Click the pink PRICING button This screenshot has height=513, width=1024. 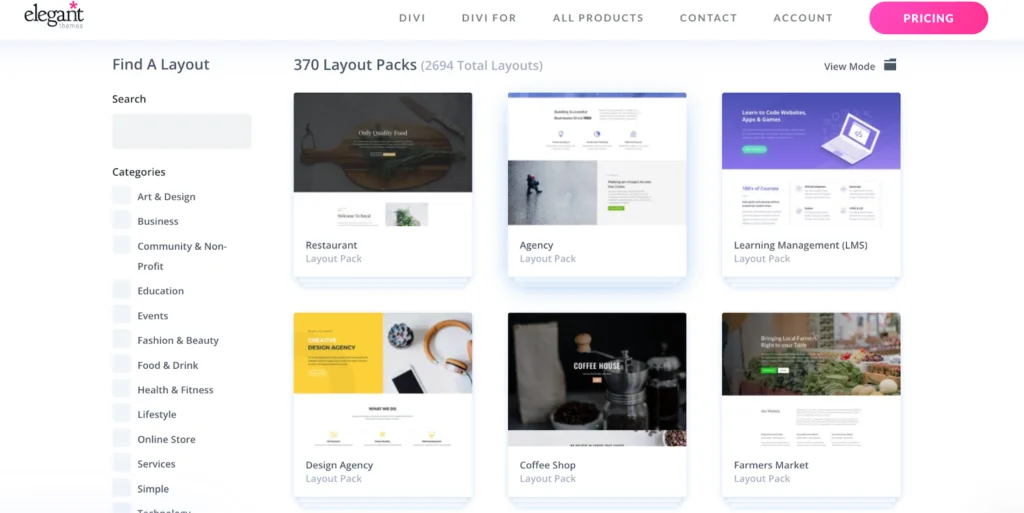click(x=929, y=18)
